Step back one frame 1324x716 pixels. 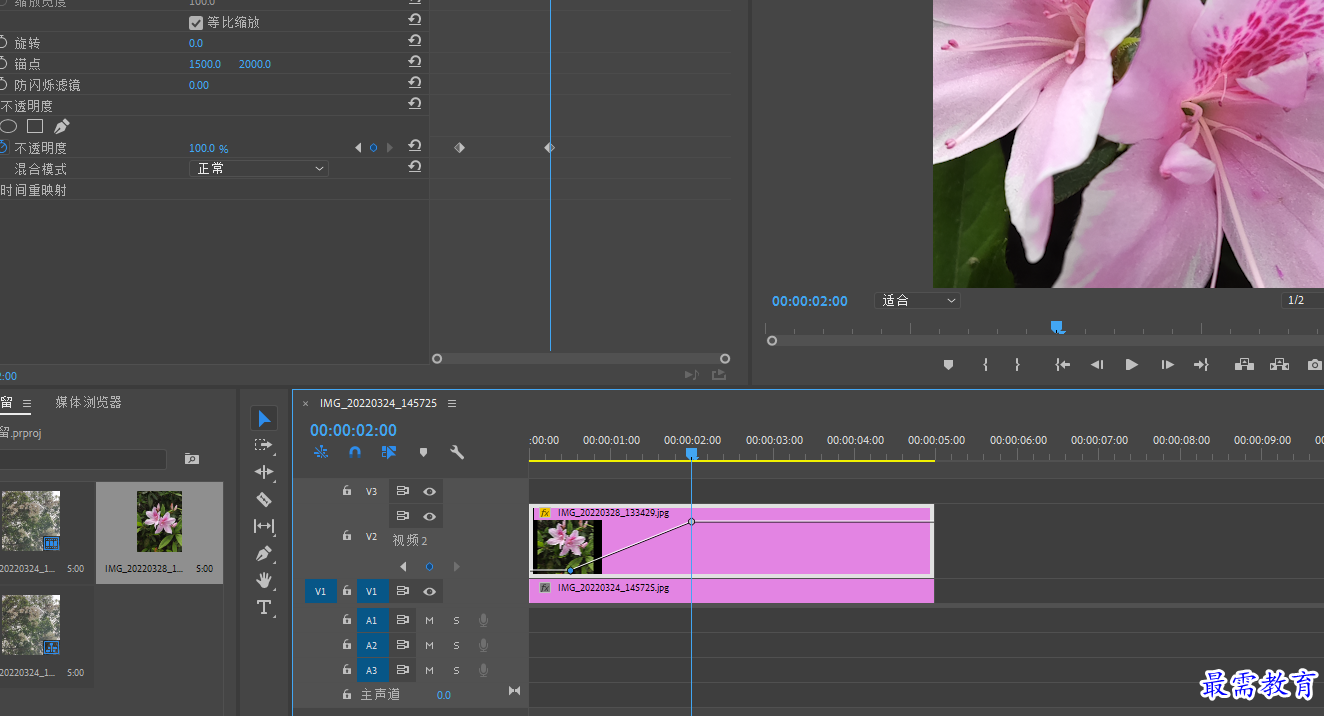click(x=1097, y=365)
